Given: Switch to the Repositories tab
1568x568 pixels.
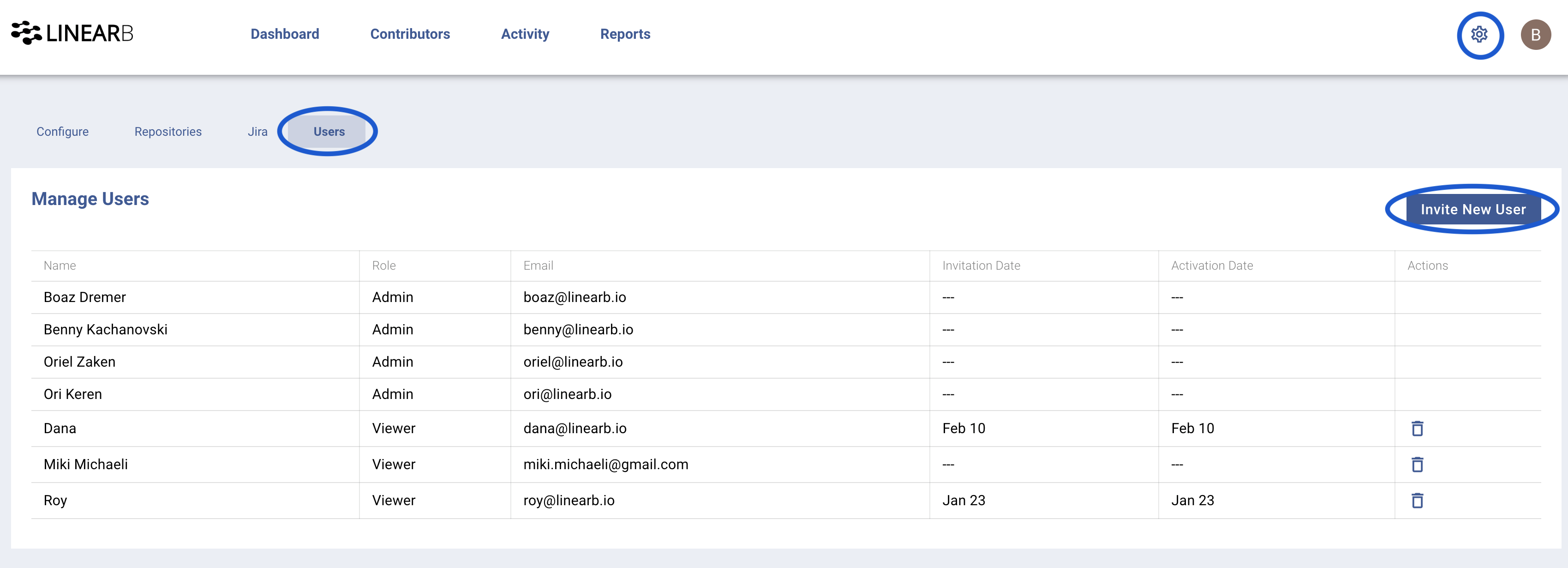Looking at the screenshot, I should point(168,132).
